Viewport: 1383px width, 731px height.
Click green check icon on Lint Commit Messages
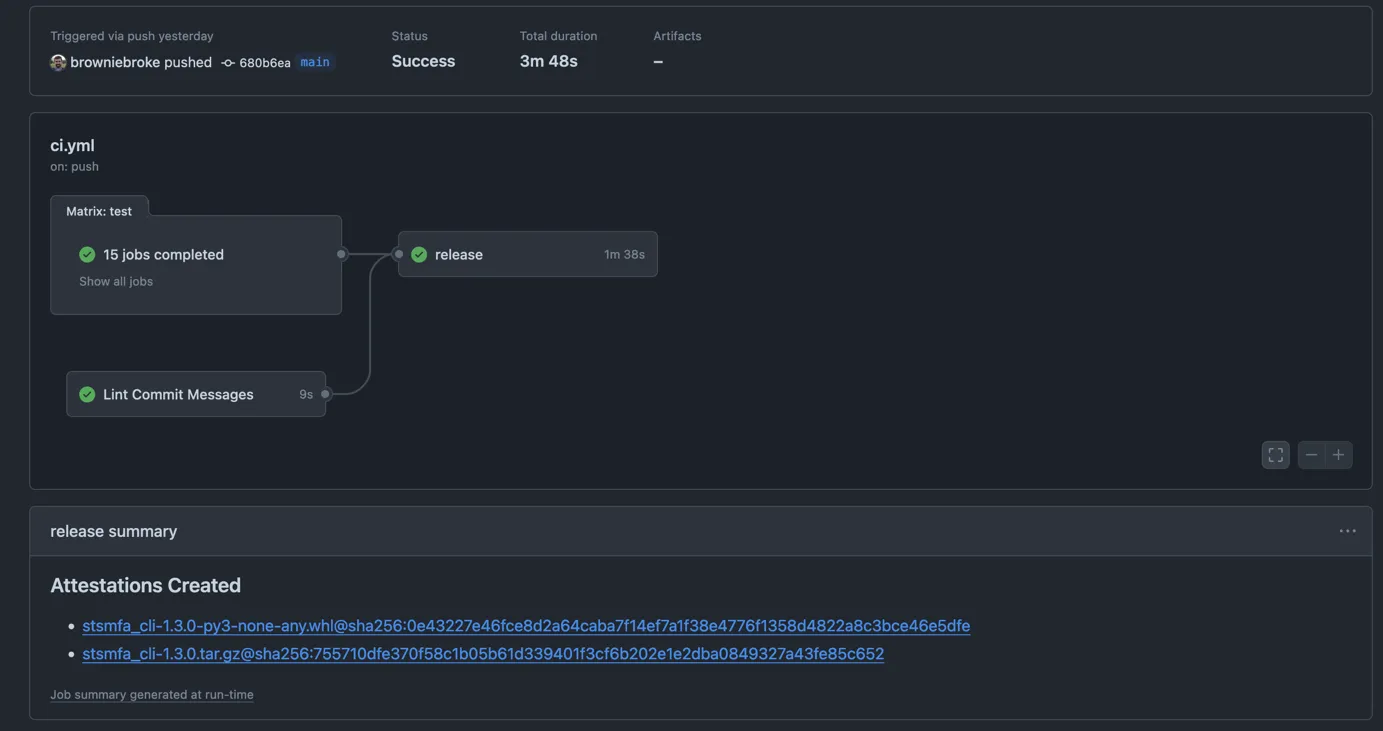pyautogui.click(x=87, y=394)
